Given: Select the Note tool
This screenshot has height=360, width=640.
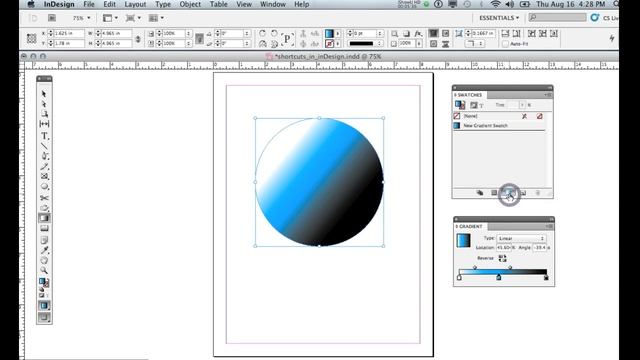Looking at the screenshot, I should [44, 240].
